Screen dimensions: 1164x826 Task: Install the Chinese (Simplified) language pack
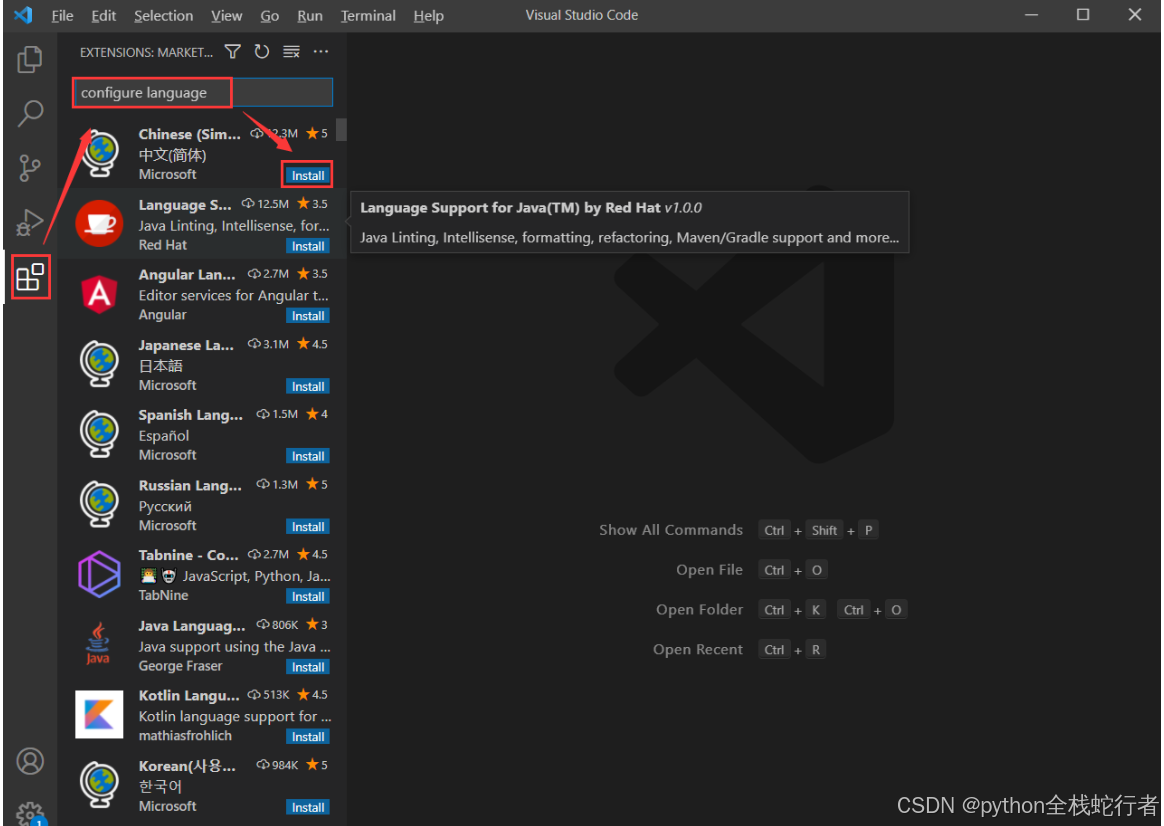tap(307, 175)
